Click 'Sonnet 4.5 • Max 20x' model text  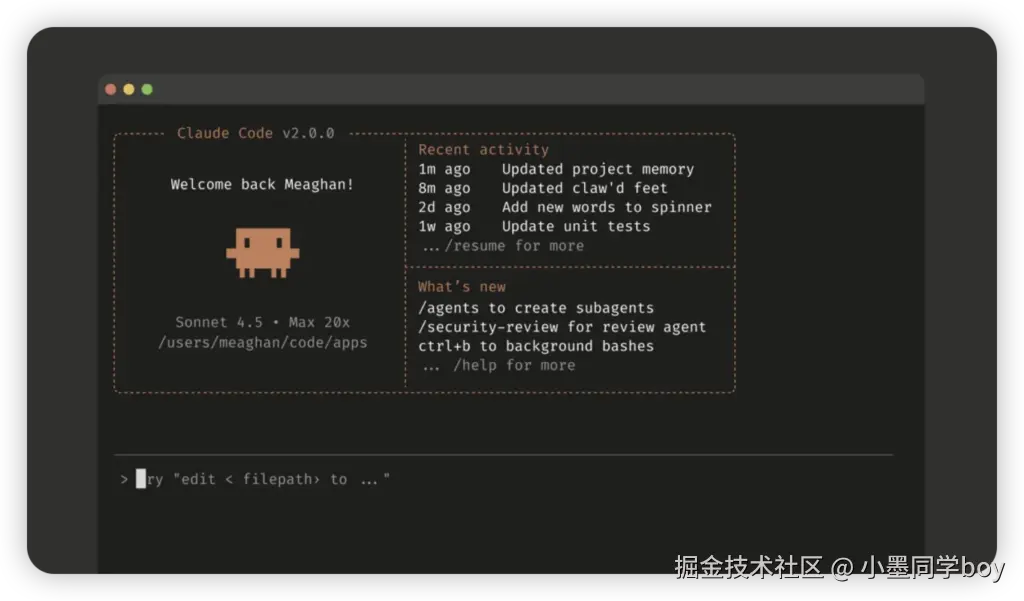click(263, 322)
